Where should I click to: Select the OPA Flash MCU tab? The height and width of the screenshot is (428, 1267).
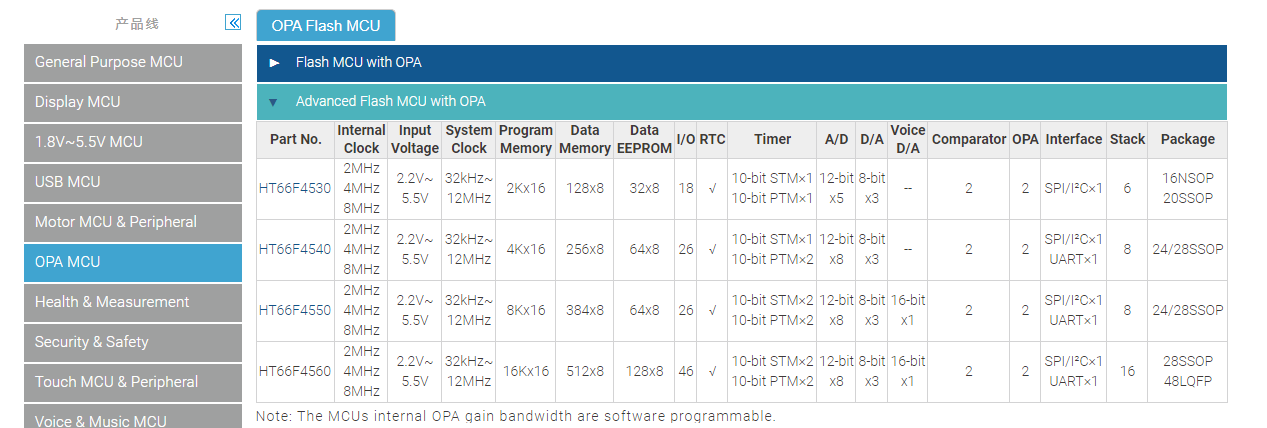326,25
